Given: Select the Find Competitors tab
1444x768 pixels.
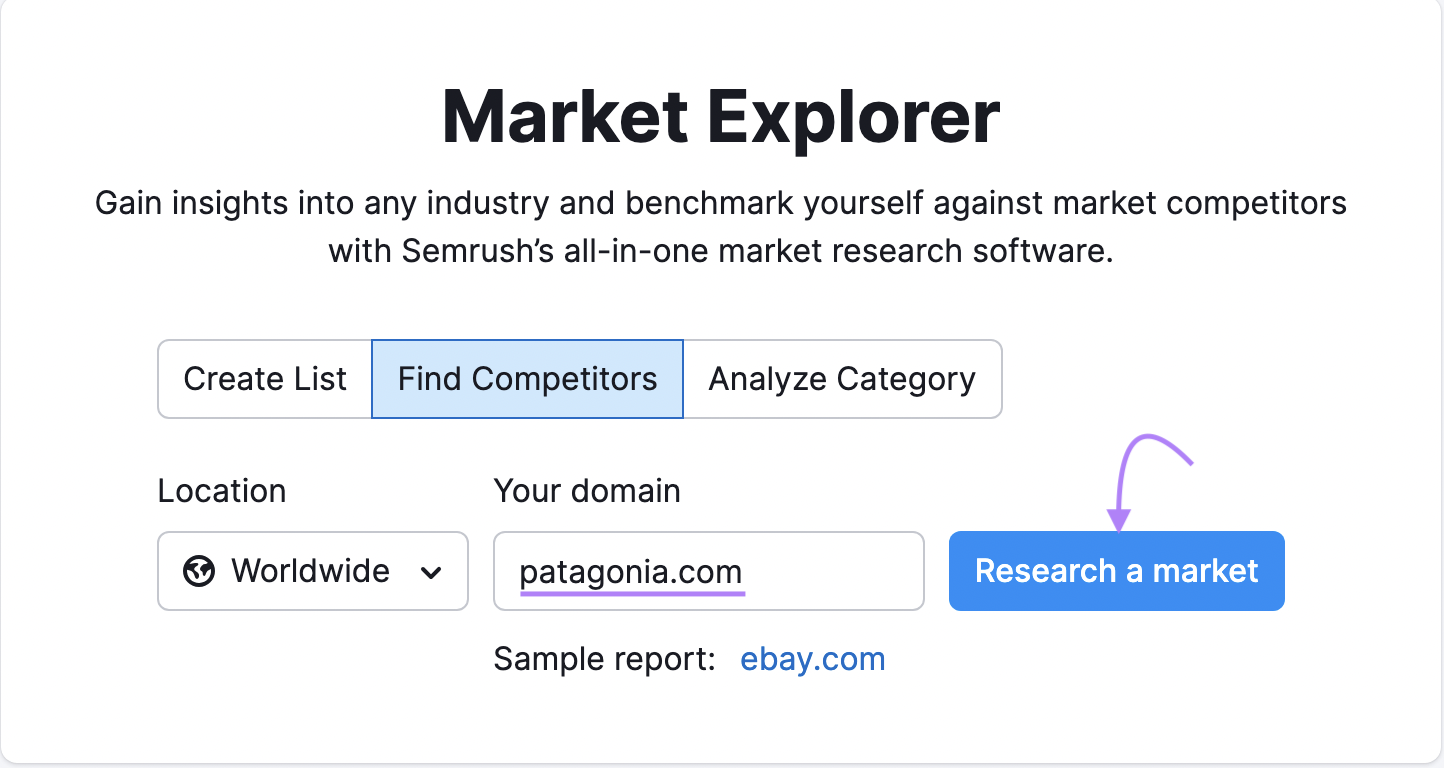Looking at the screenshot, I should point(527,379).
